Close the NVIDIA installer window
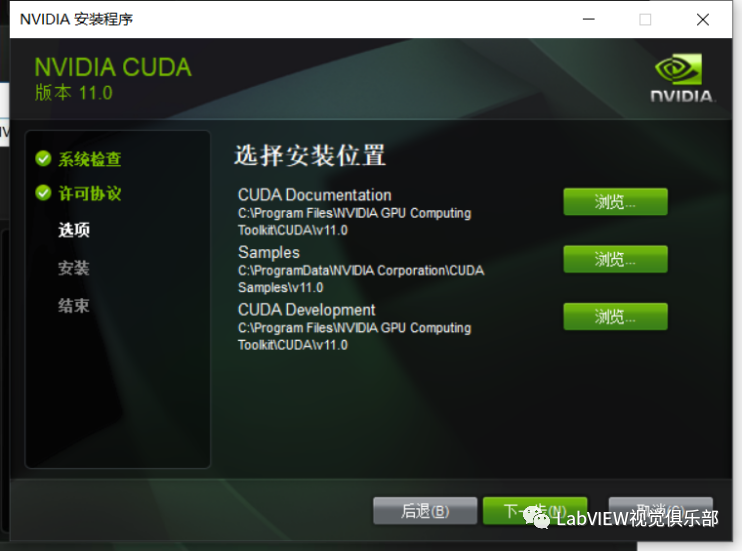This screenshot has width=743, height=551. [x=703, y=19]
